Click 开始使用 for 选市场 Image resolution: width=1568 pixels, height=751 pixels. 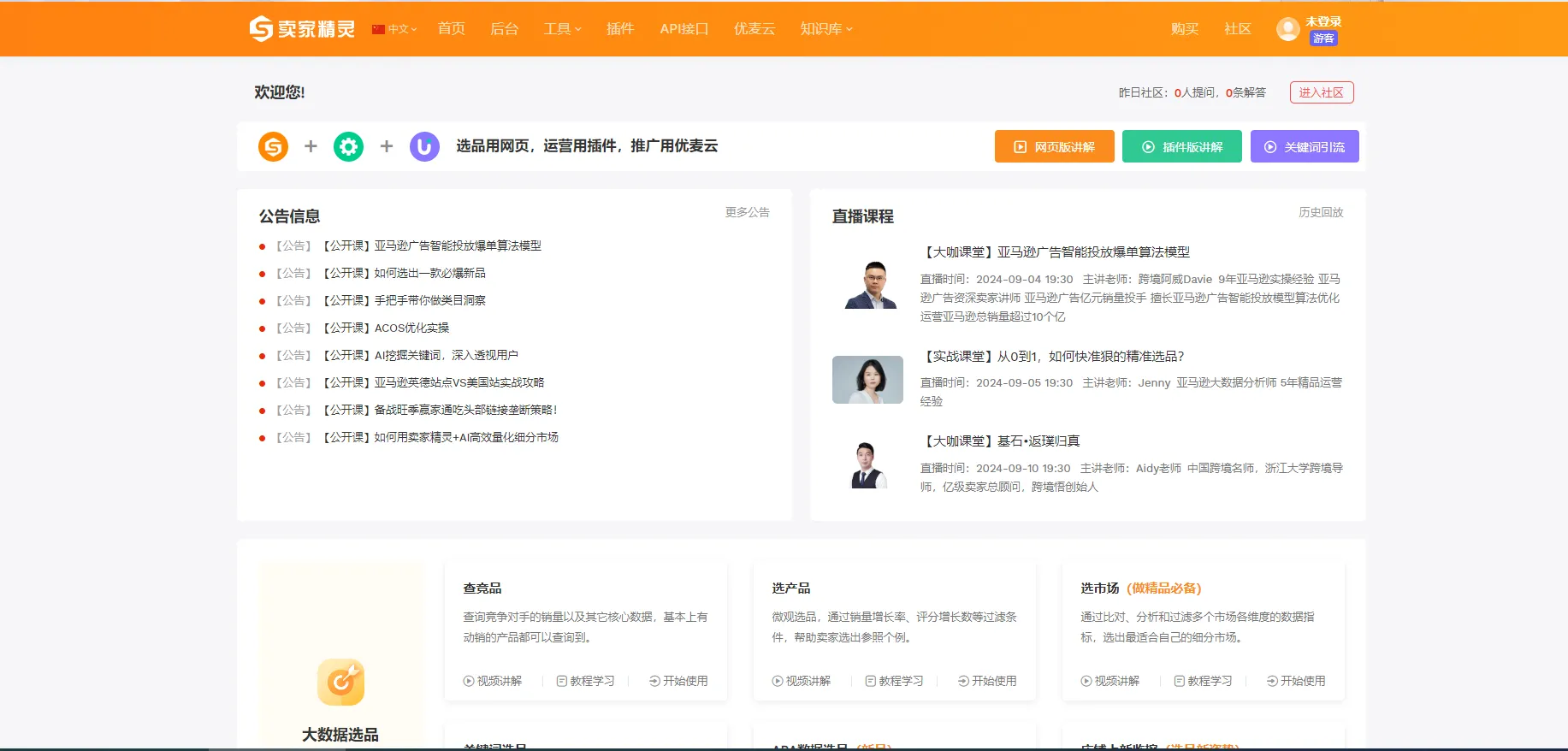1296,681
